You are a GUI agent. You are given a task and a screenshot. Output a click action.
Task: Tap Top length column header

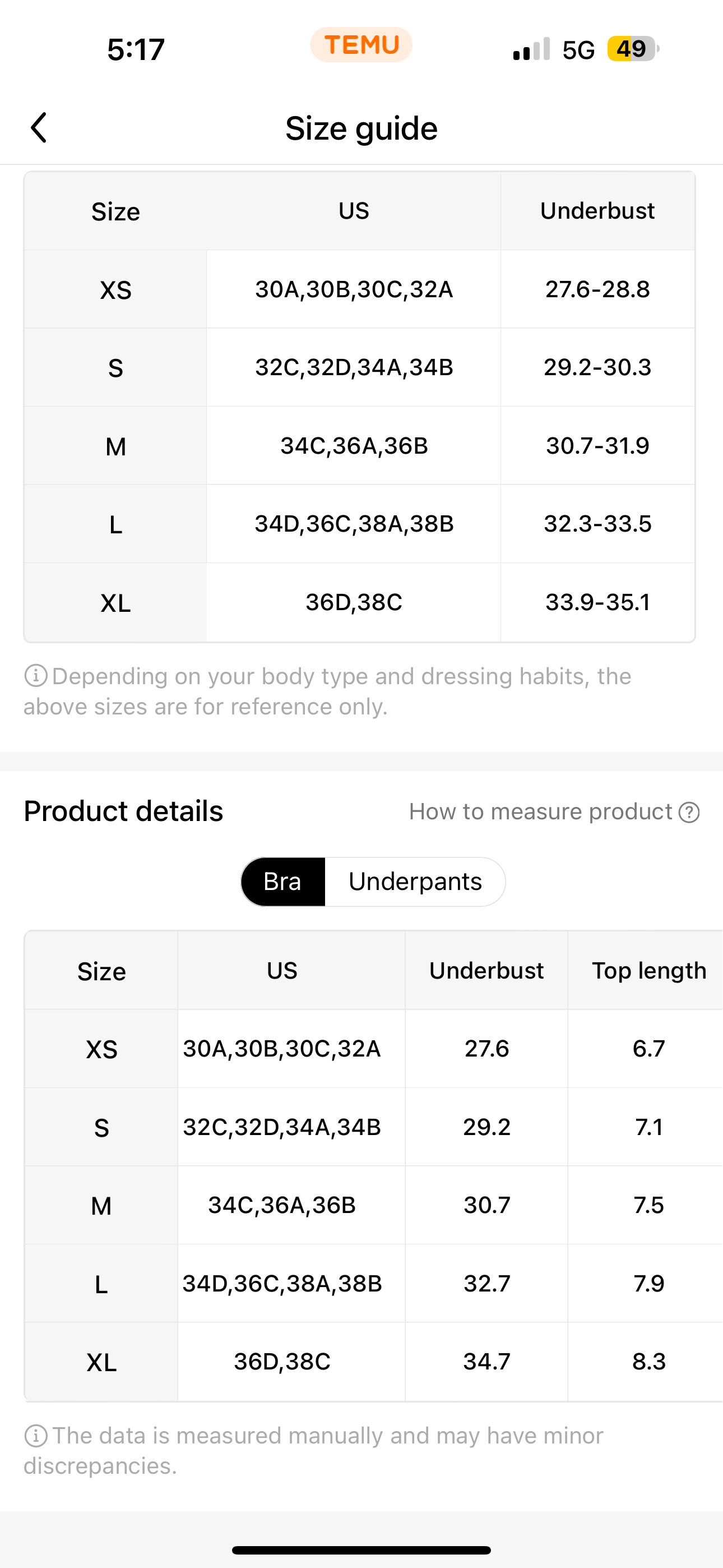pos(649,970)
